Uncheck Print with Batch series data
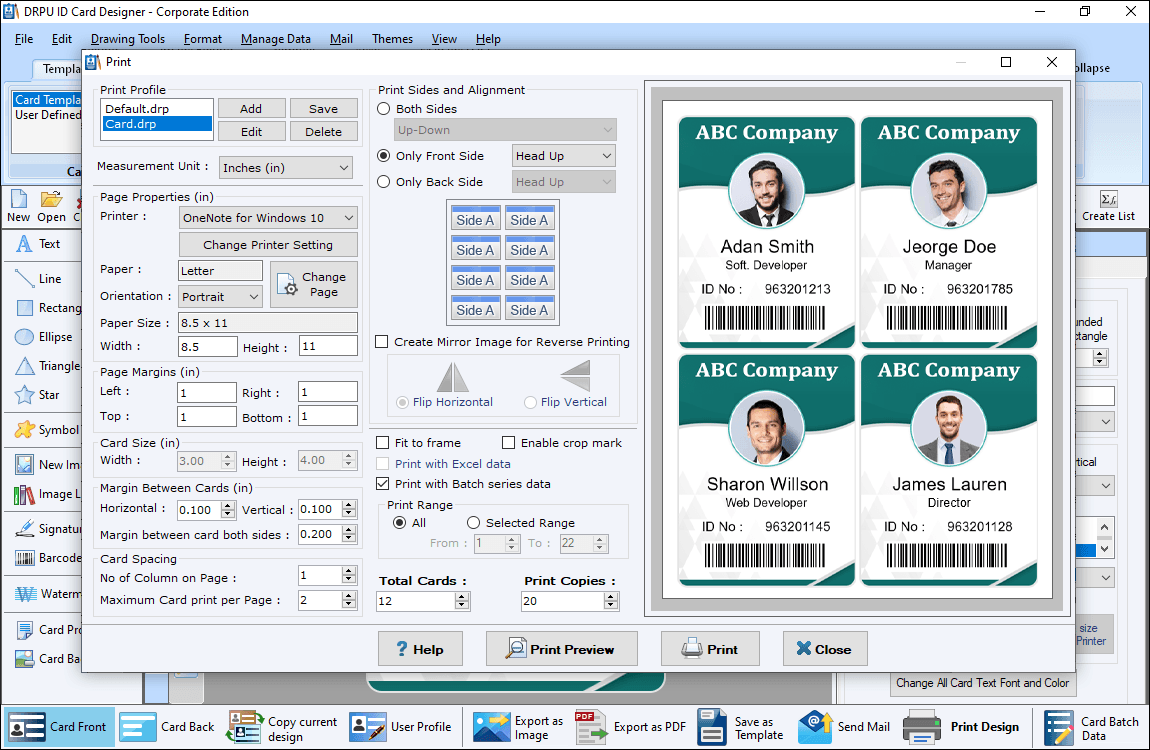The image size is (1150, 750). click(x=382, y=484)
